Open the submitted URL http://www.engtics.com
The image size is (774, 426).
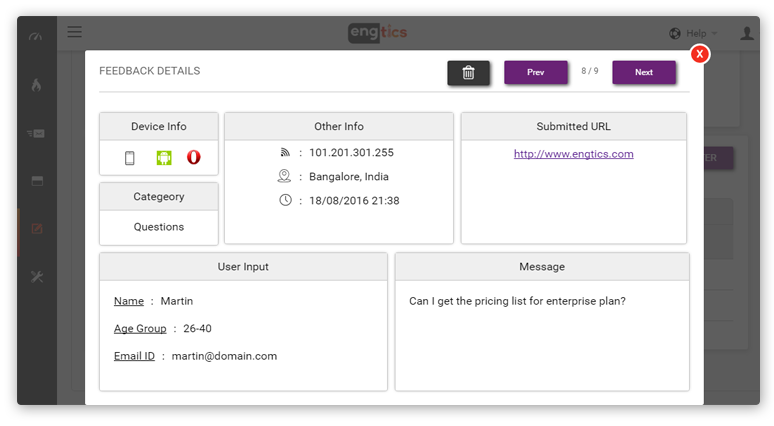coord(573,154)
